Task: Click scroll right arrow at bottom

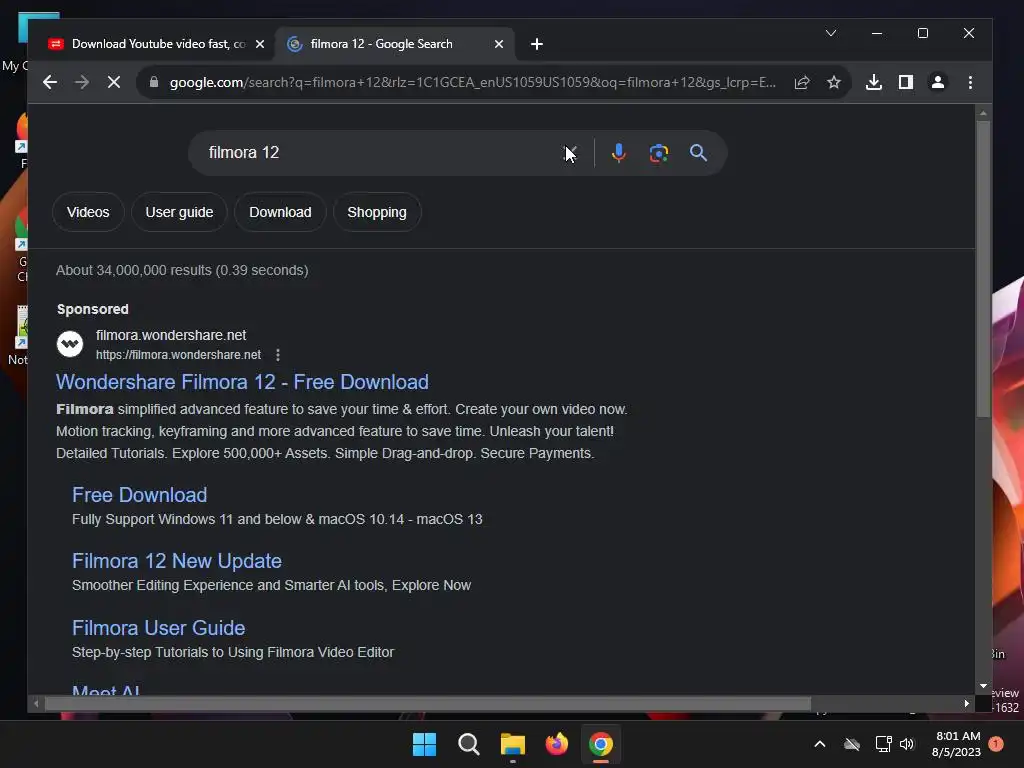Action: (967, 703)
